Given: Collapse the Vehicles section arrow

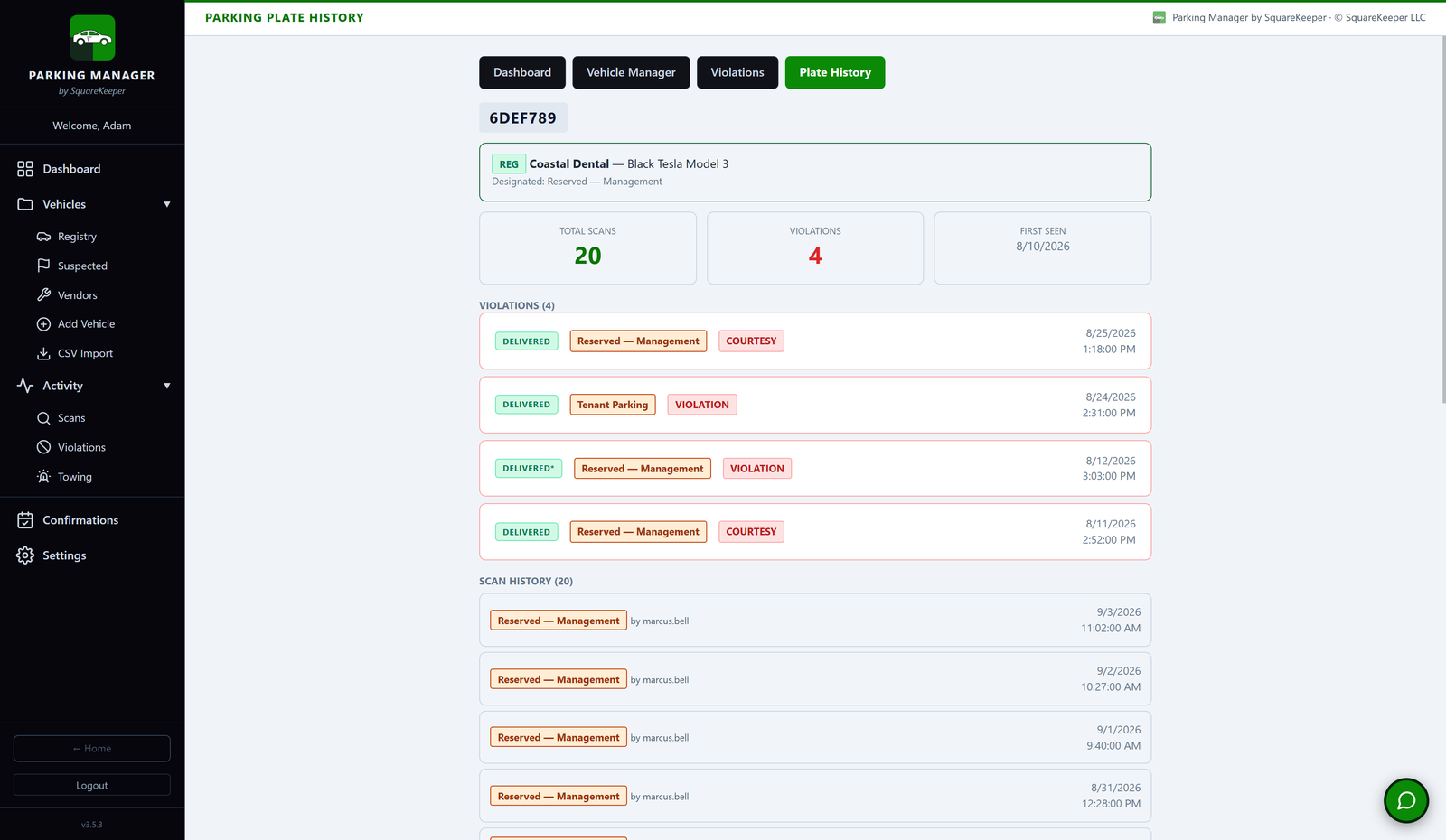Looking at the screenshot, I should click(x=167, y=204).
